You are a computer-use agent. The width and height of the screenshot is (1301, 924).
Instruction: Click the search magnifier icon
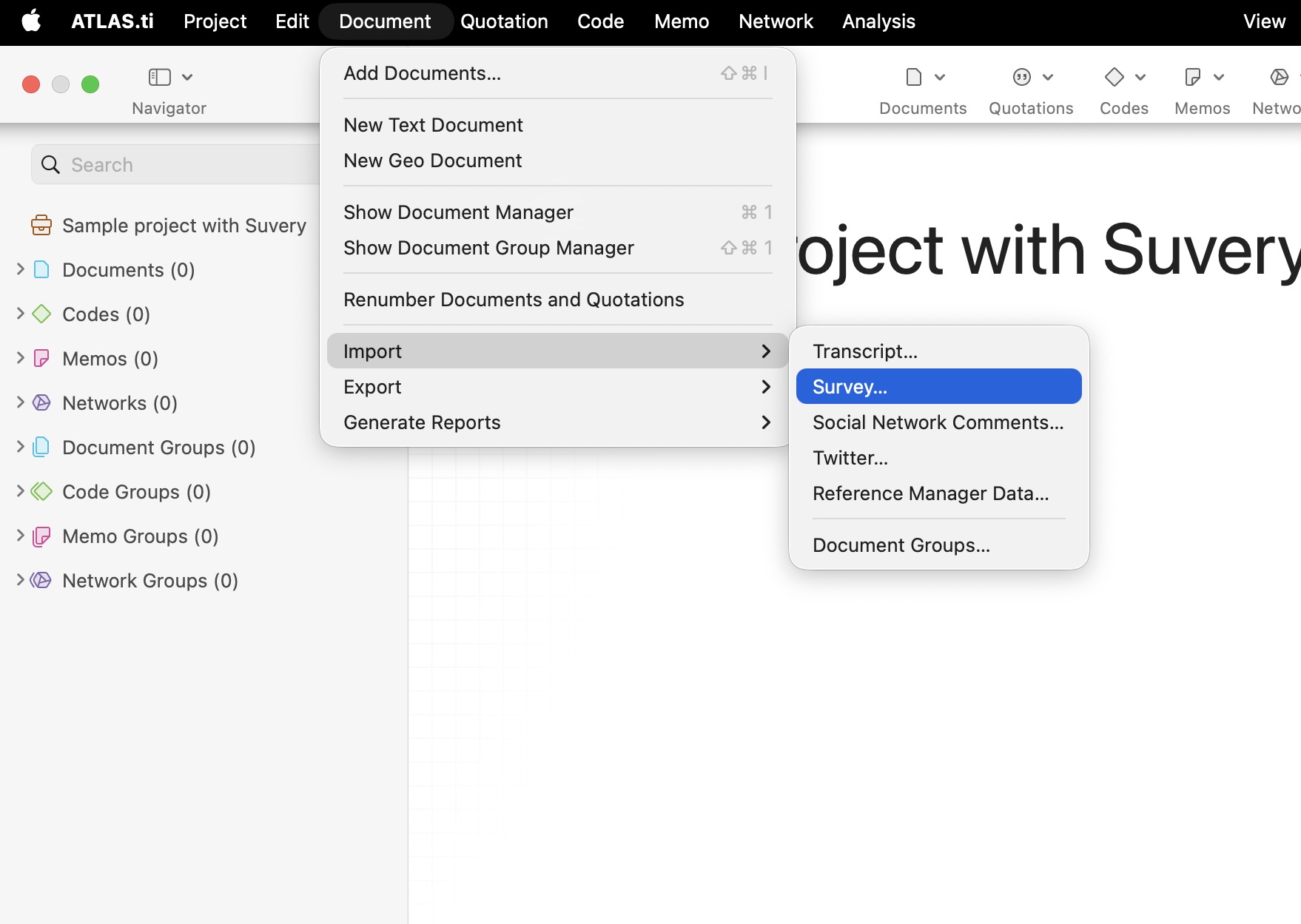click(x=50, y=164)
